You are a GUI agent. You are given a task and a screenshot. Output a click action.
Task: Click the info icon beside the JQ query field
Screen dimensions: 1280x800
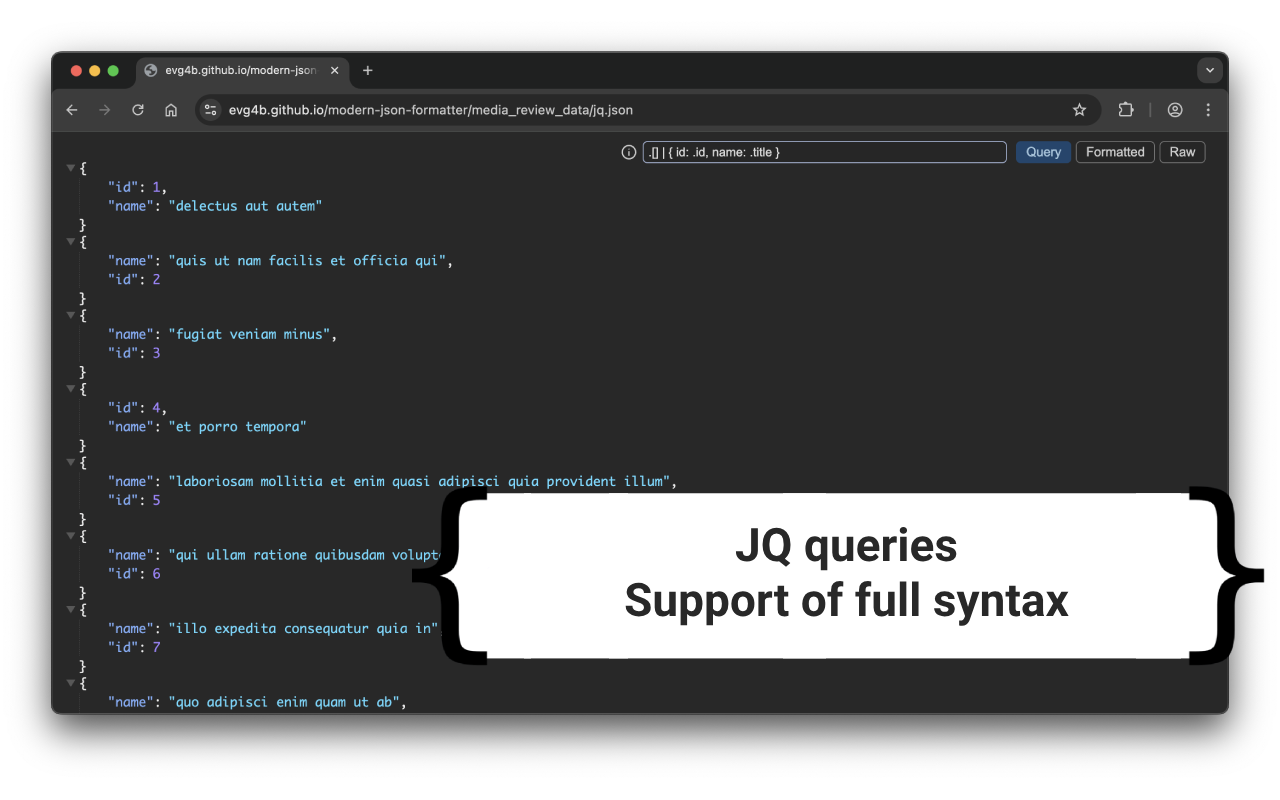click(628, 152)
